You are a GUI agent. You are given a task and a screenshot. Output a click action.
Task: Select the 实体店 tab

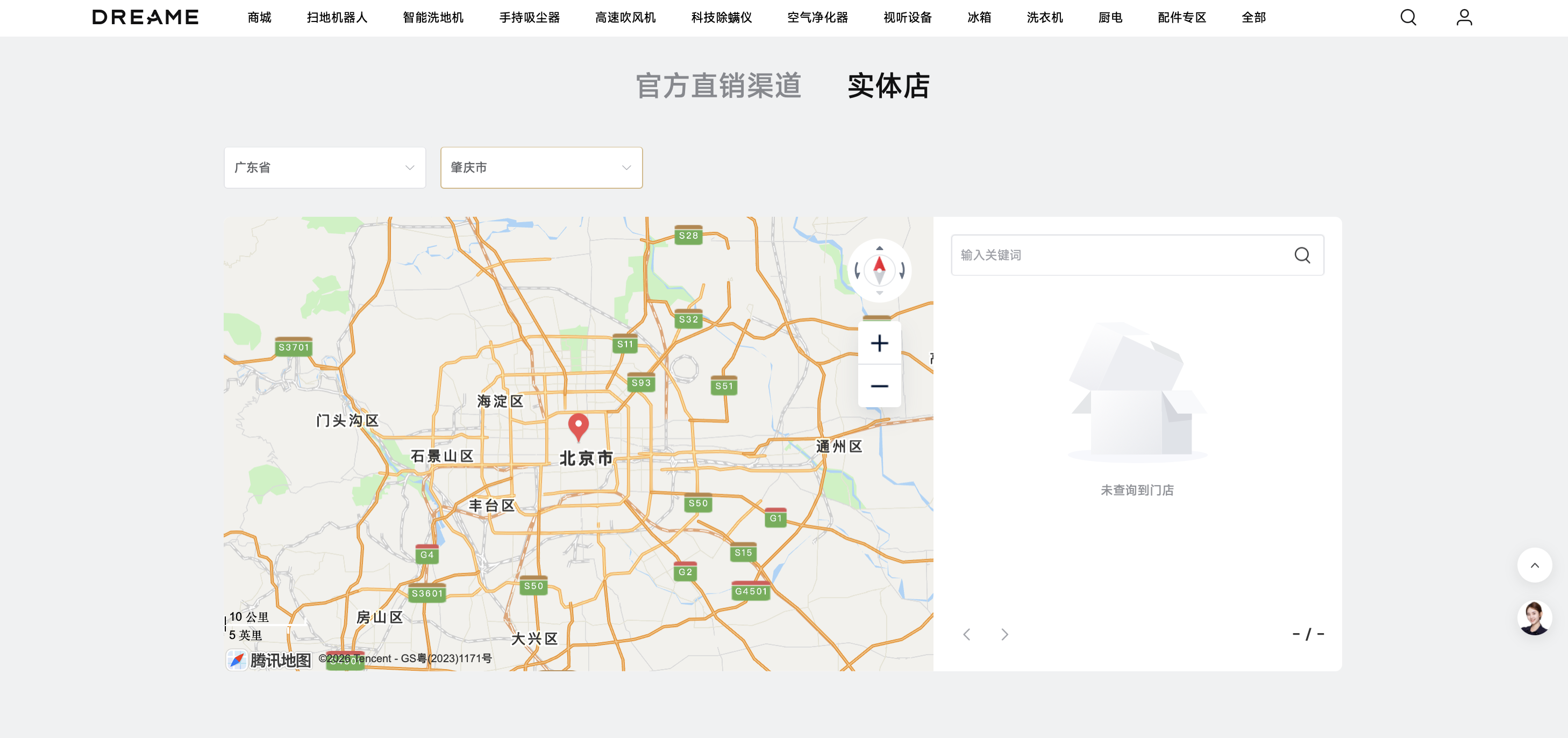click(x=889, y=86)
